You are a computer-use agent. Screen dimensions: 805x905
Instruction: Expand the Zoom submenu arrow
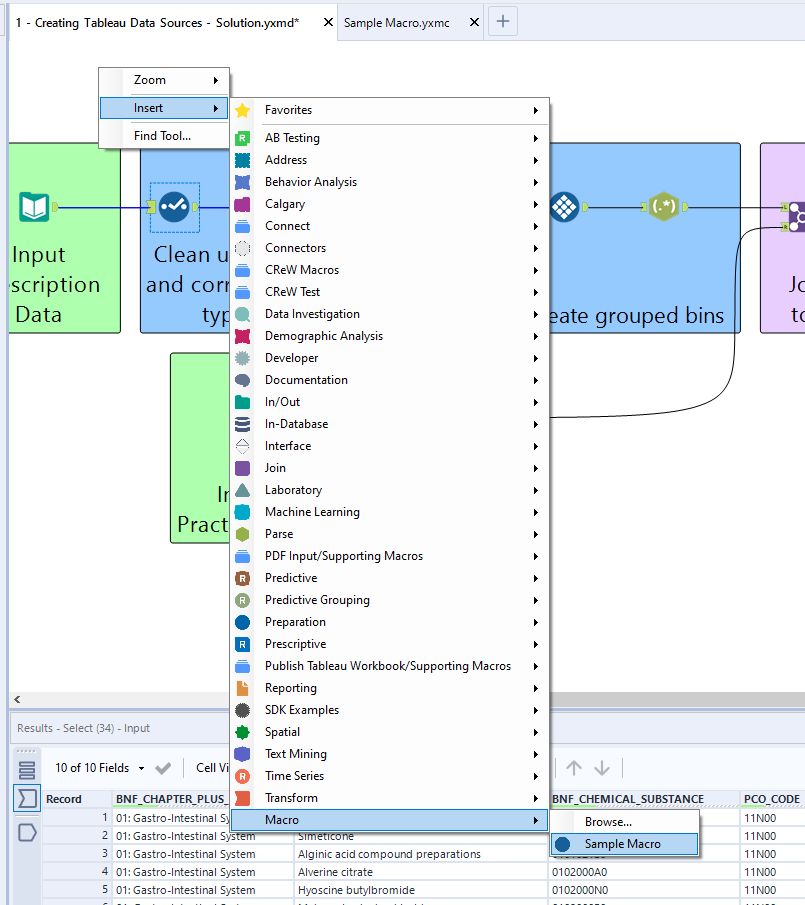tap(216, 80)
